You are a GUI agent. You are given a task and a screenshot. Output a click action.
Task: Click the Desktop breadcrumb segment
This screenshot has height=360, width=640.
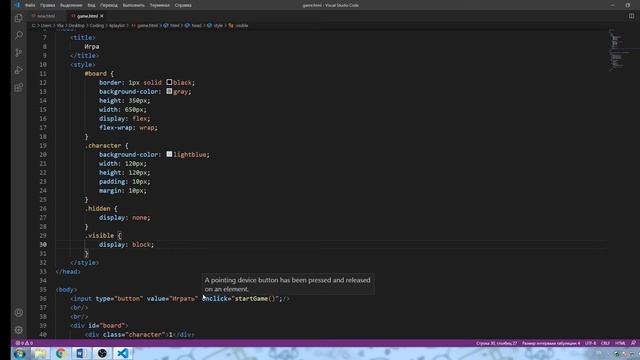pos(76,25)
